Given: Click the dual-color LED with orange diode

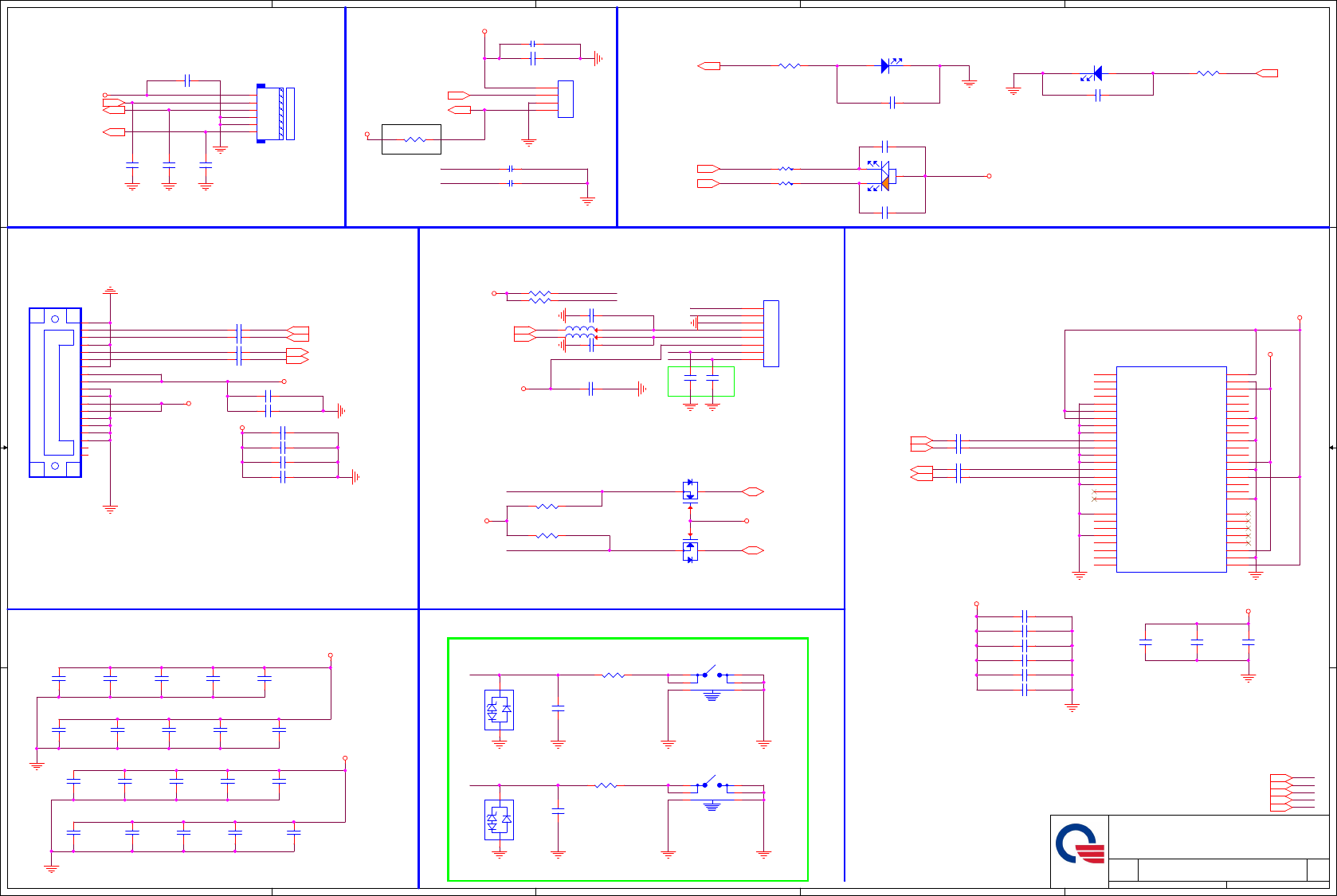Looking at the screenshot, I should click(881, 176).
